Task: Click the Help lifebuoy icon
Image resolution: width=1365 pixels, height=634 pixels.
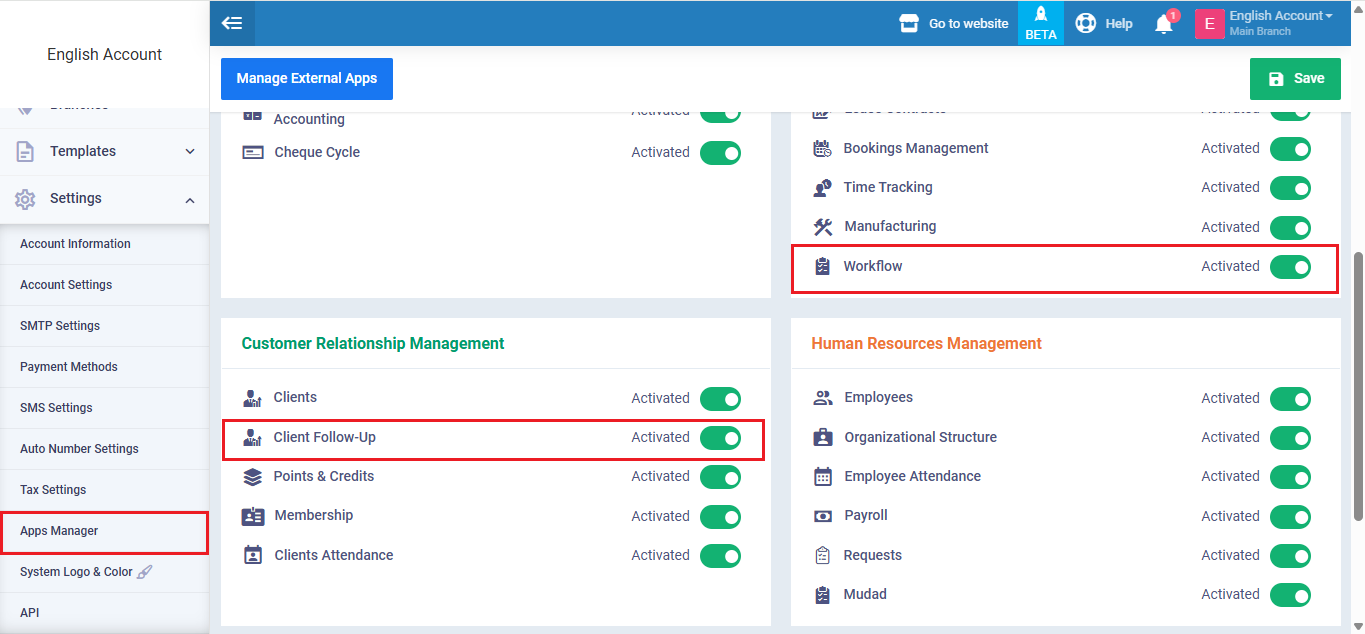Action: (x=1086, y=23)
